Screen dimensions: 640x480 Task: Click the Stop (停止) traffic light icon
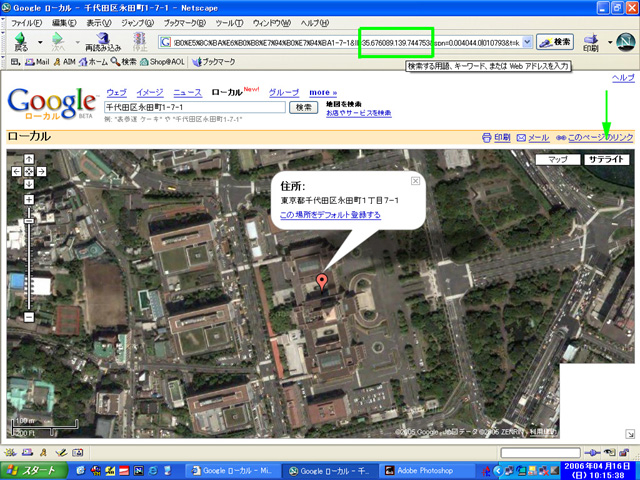pyautogui.click(x=140, y=42)
